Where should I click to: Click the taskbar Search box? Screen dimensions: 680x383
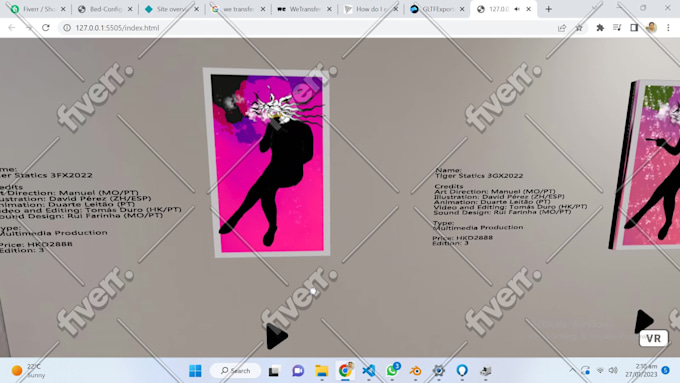click(x=235, y=371)
